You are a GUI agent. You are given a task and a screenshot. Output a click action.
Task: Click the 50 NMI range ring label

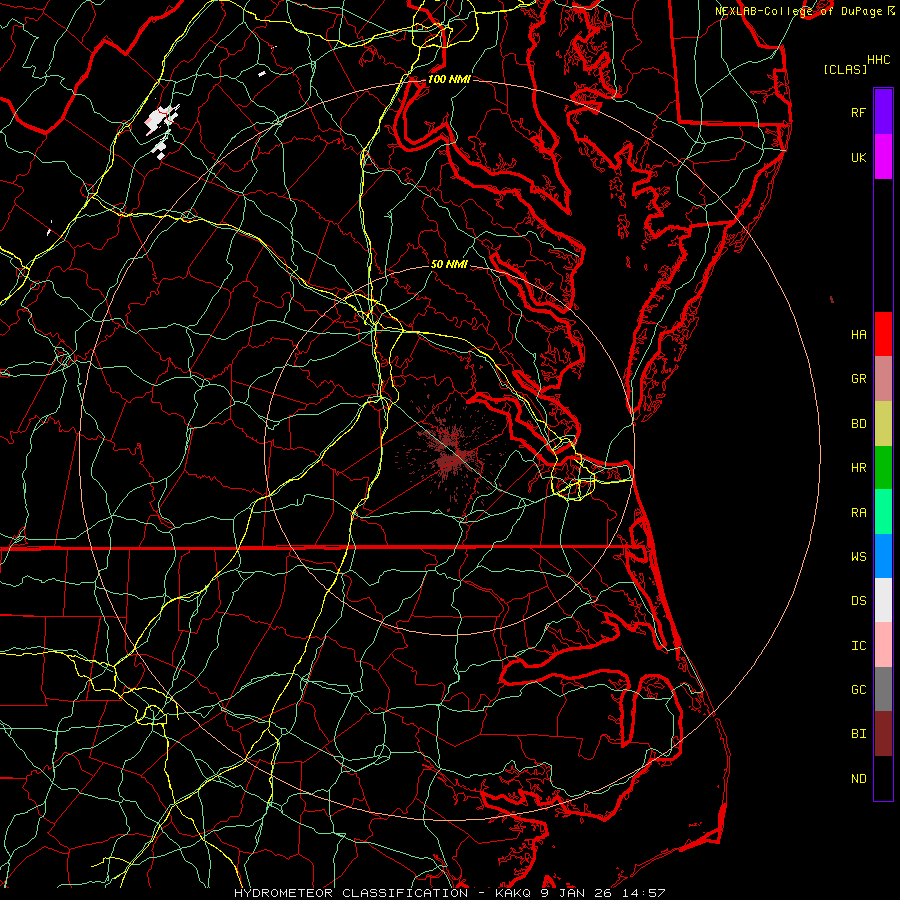pyautogui.click(x=449, y=264)
